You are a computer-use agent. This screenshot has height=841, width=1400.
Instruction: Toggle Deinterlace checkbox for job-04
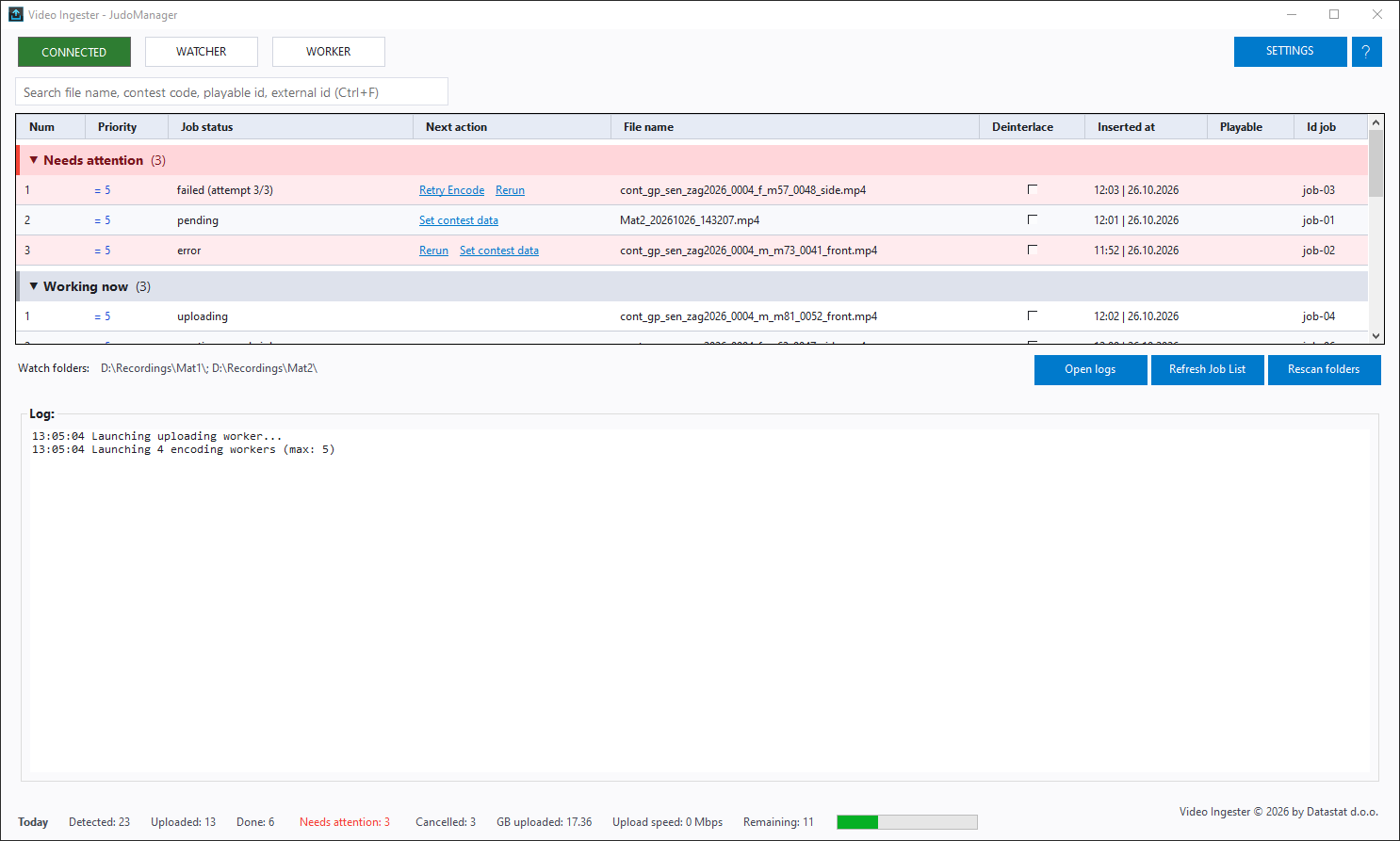pos(1033,315)
